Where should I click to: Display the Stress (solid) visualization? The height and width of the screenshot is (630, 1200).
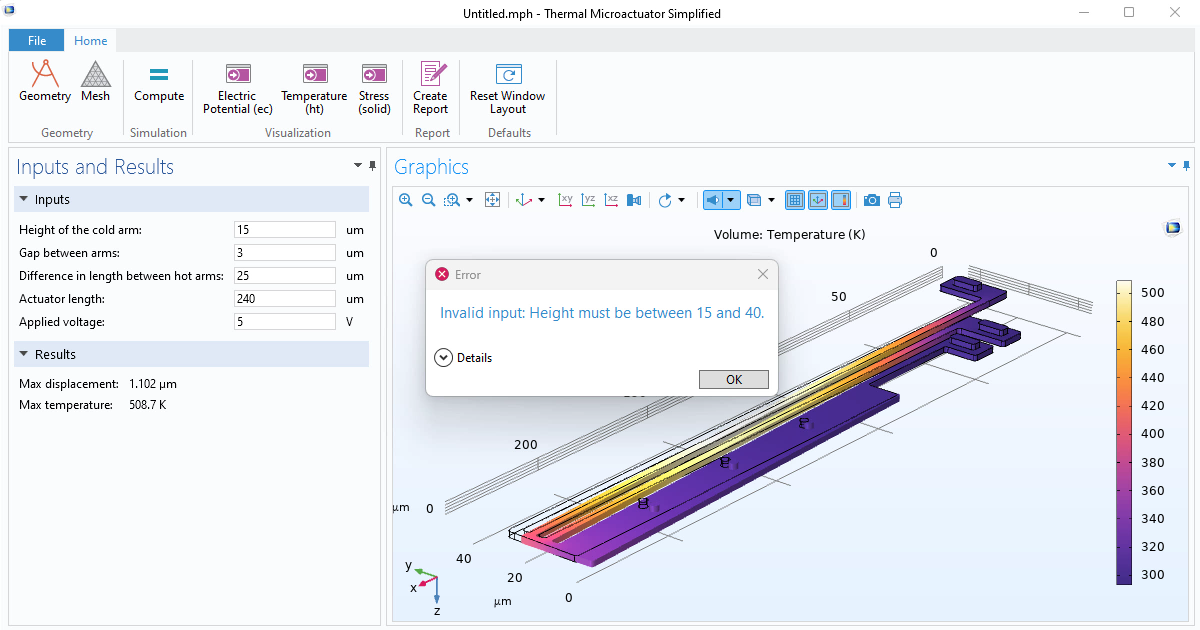374,88
